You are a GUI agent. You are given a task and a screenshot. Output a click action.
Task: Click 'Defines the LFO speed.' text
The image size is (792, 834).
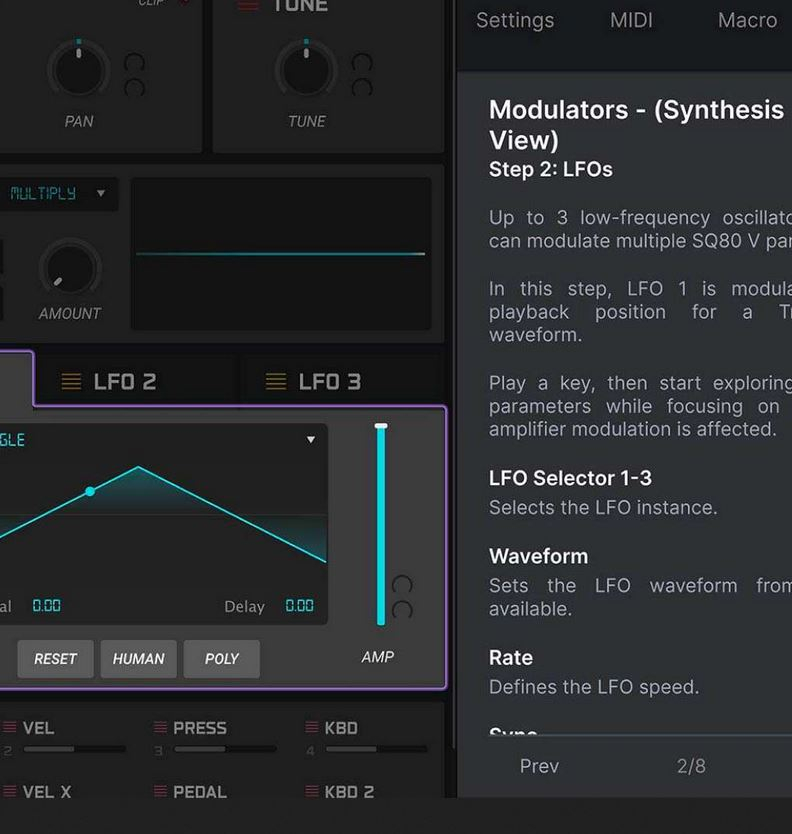[x=594, y=687]
